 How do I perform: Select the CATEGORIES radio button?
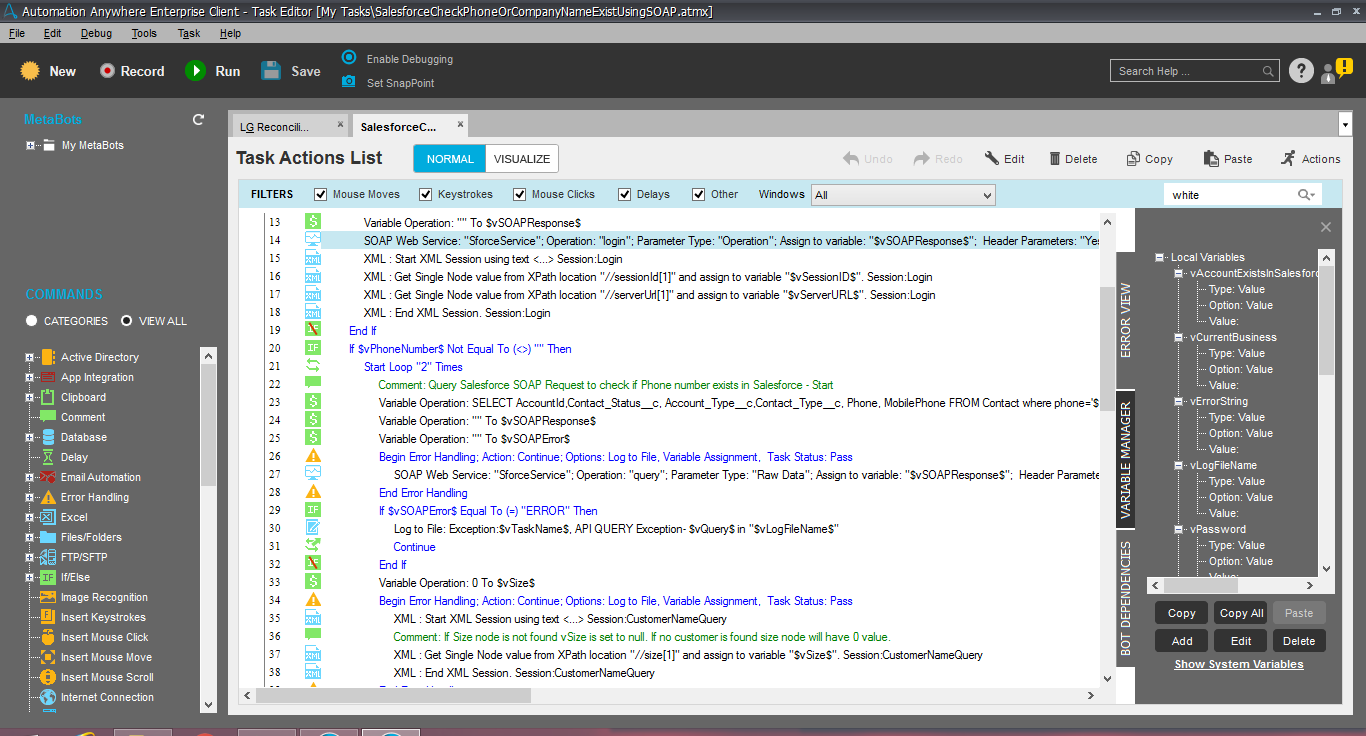coord(32,321)
